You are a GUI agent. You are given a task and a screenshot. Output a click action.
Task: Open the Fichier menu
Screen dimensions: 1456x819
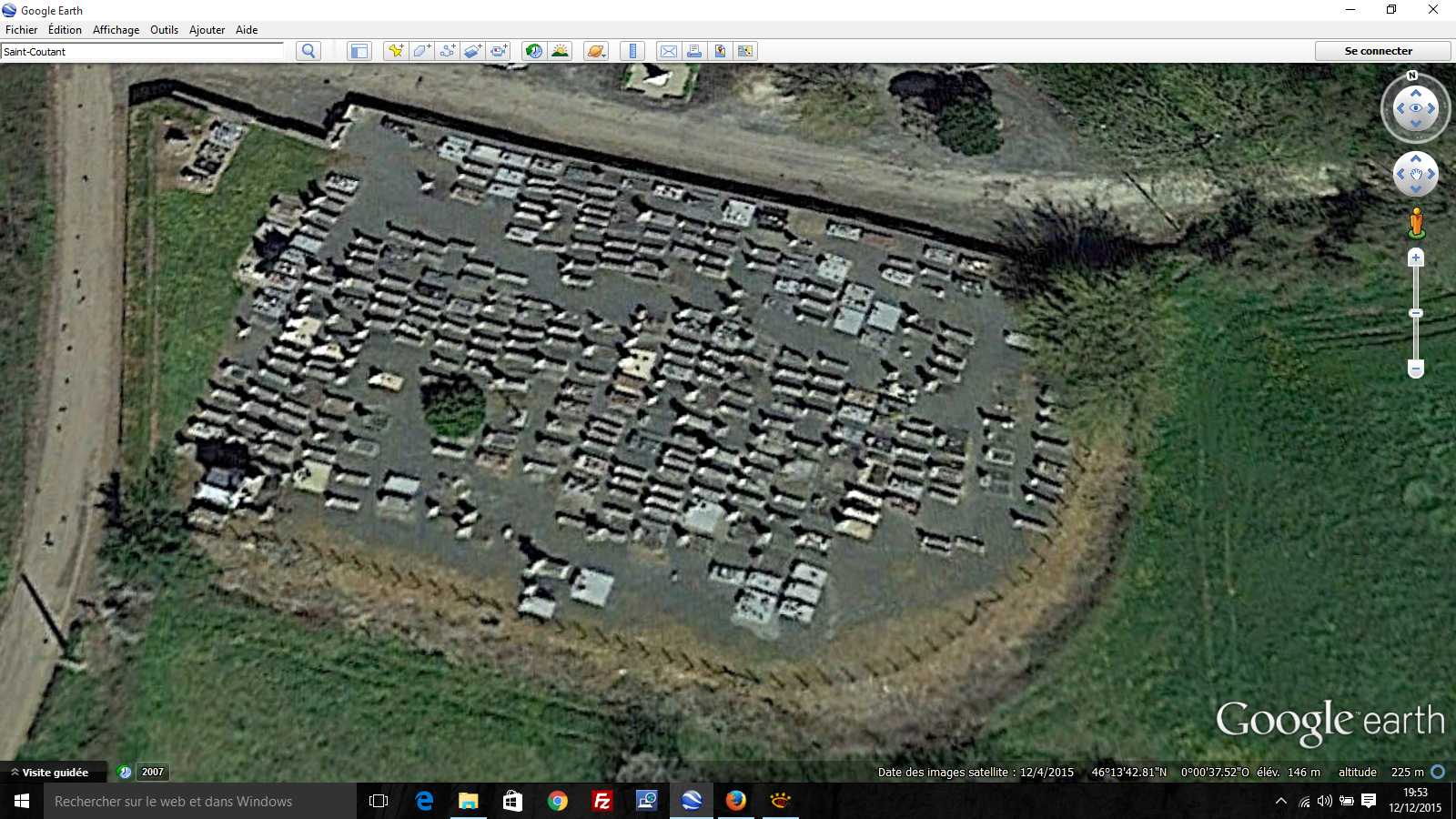[22, 30]
